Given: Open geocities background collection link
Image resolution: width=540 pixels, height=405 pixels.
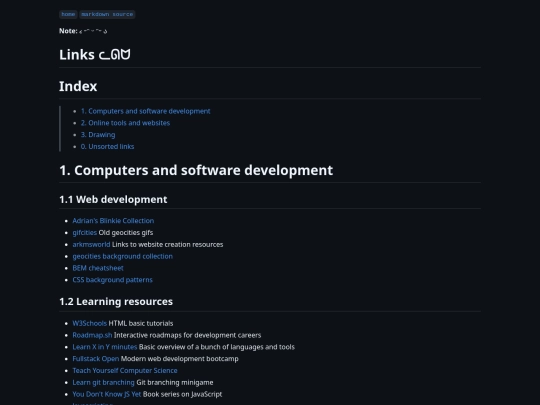Looking at the screenshot, I should coord(122,256).
